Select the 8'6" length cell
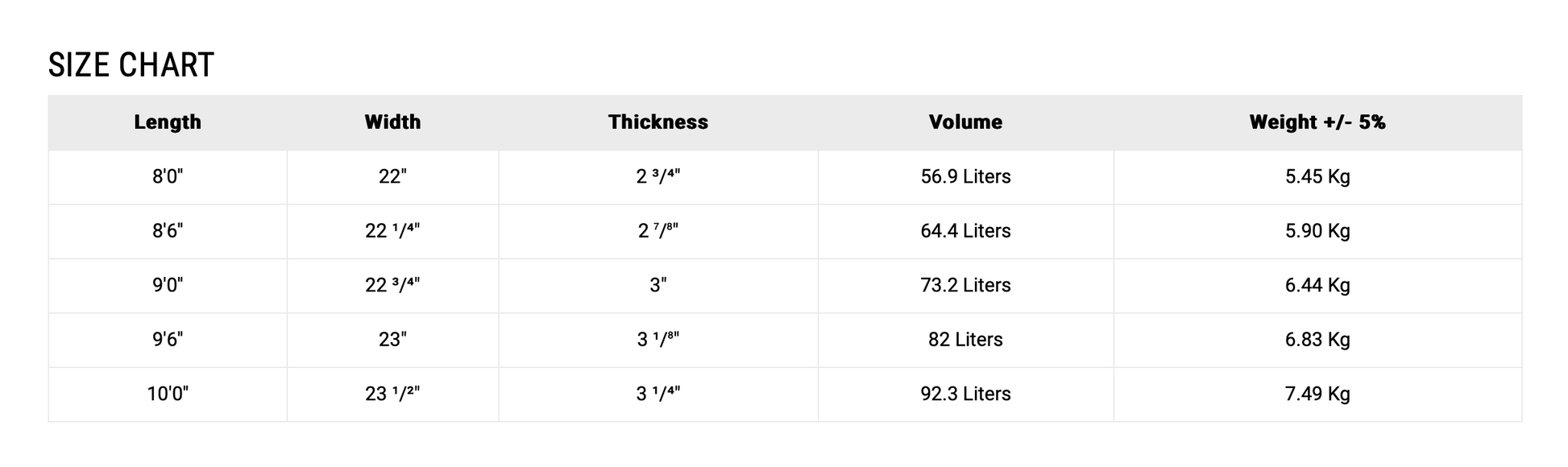Viewport: 1568px width, 467px height. 168,231
